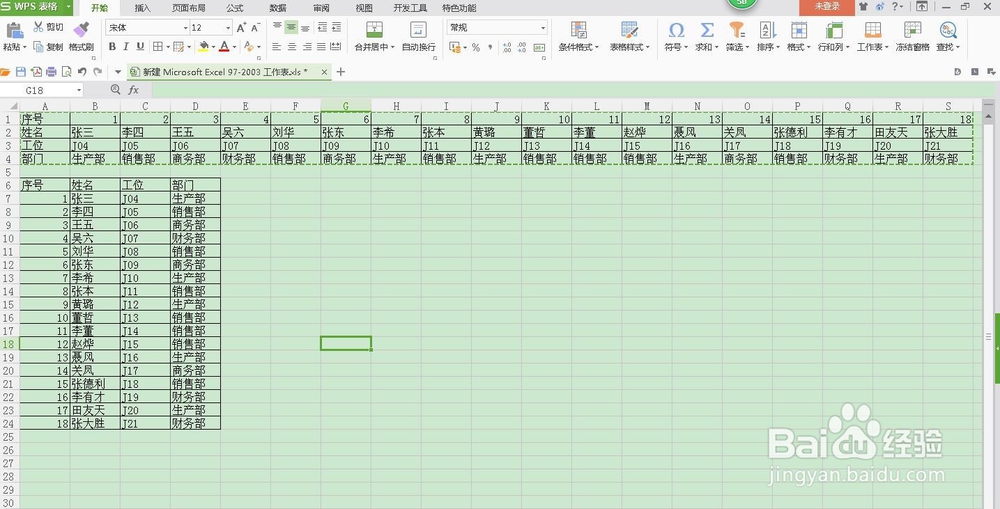Decrease font size with the smaller A icon
1000x509 pixels.
(255, 27)
